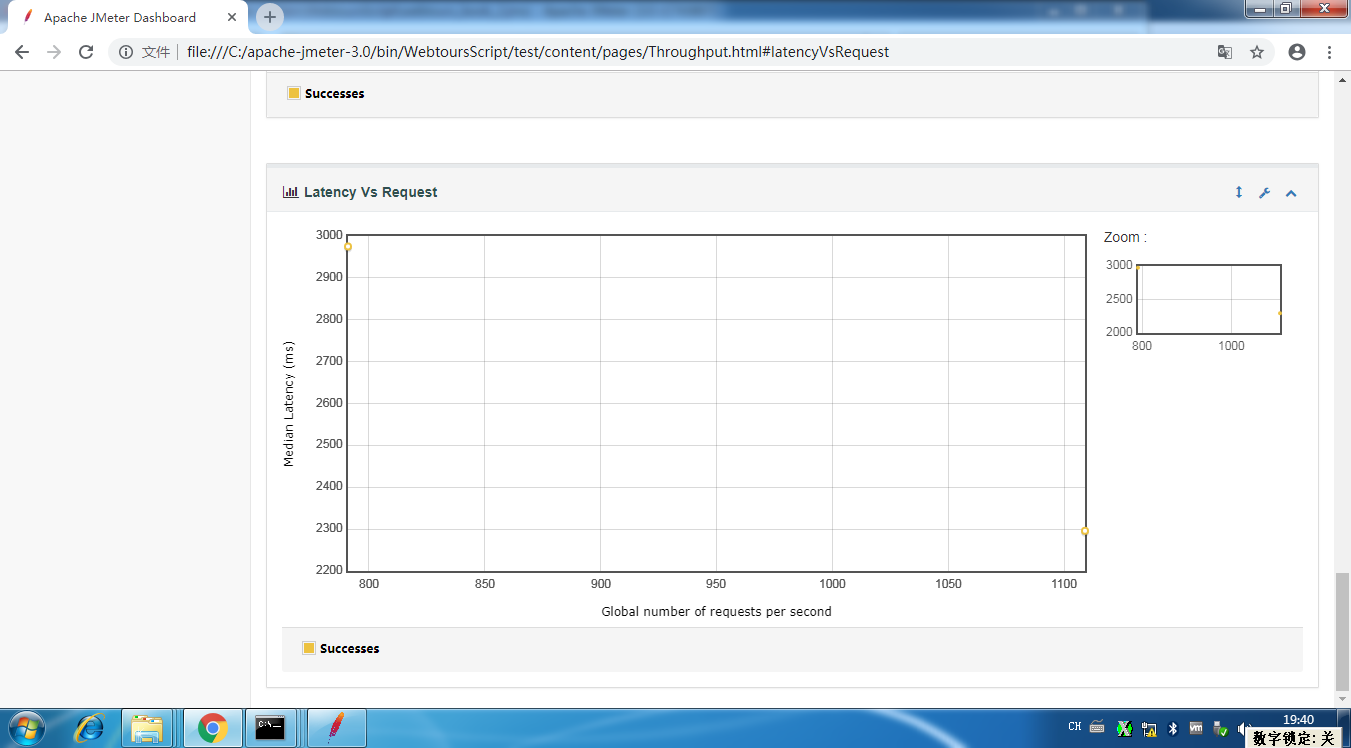The image size is (1351, 748).
Task: Open the Chrome three-dot menu
Action: (1329, 52)
